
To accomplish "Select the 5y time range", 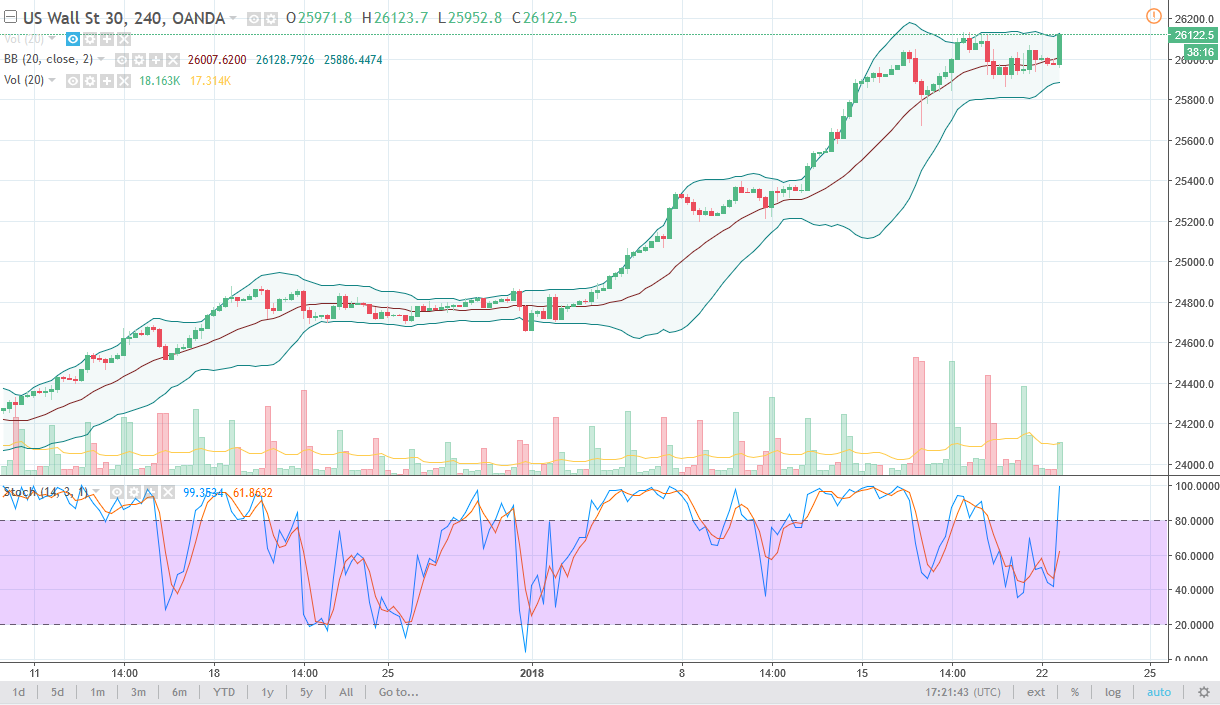I will (x=305, y=692).
